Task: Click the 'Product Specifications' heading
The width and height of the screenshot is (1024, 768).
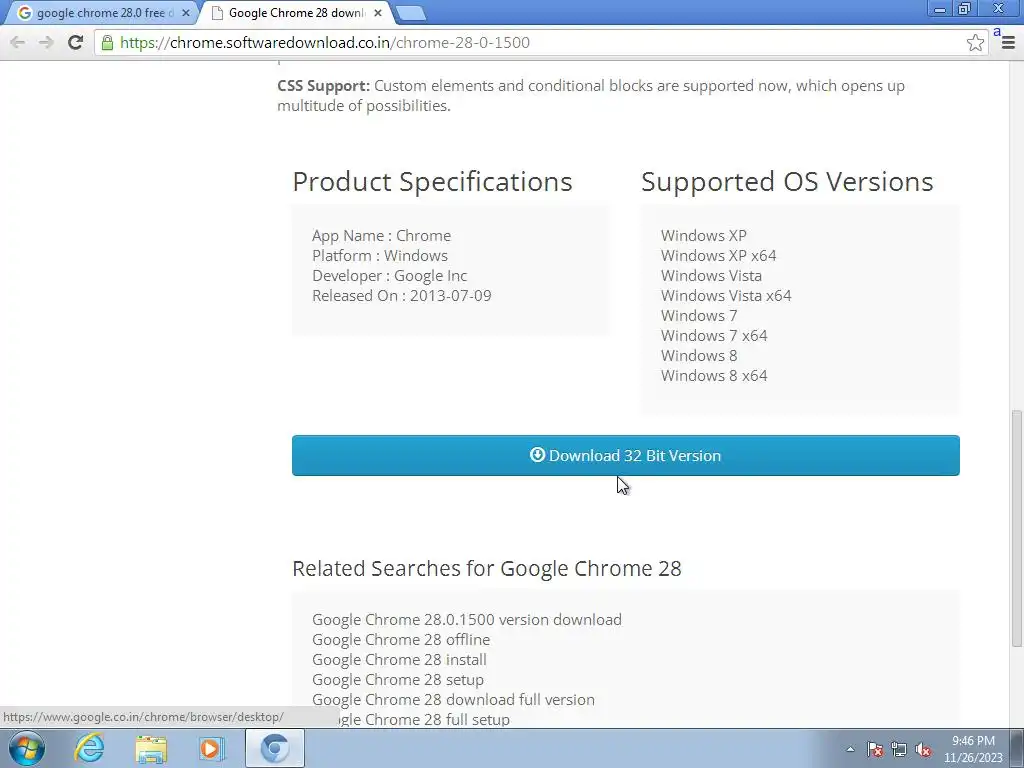Action: point(432,182)
